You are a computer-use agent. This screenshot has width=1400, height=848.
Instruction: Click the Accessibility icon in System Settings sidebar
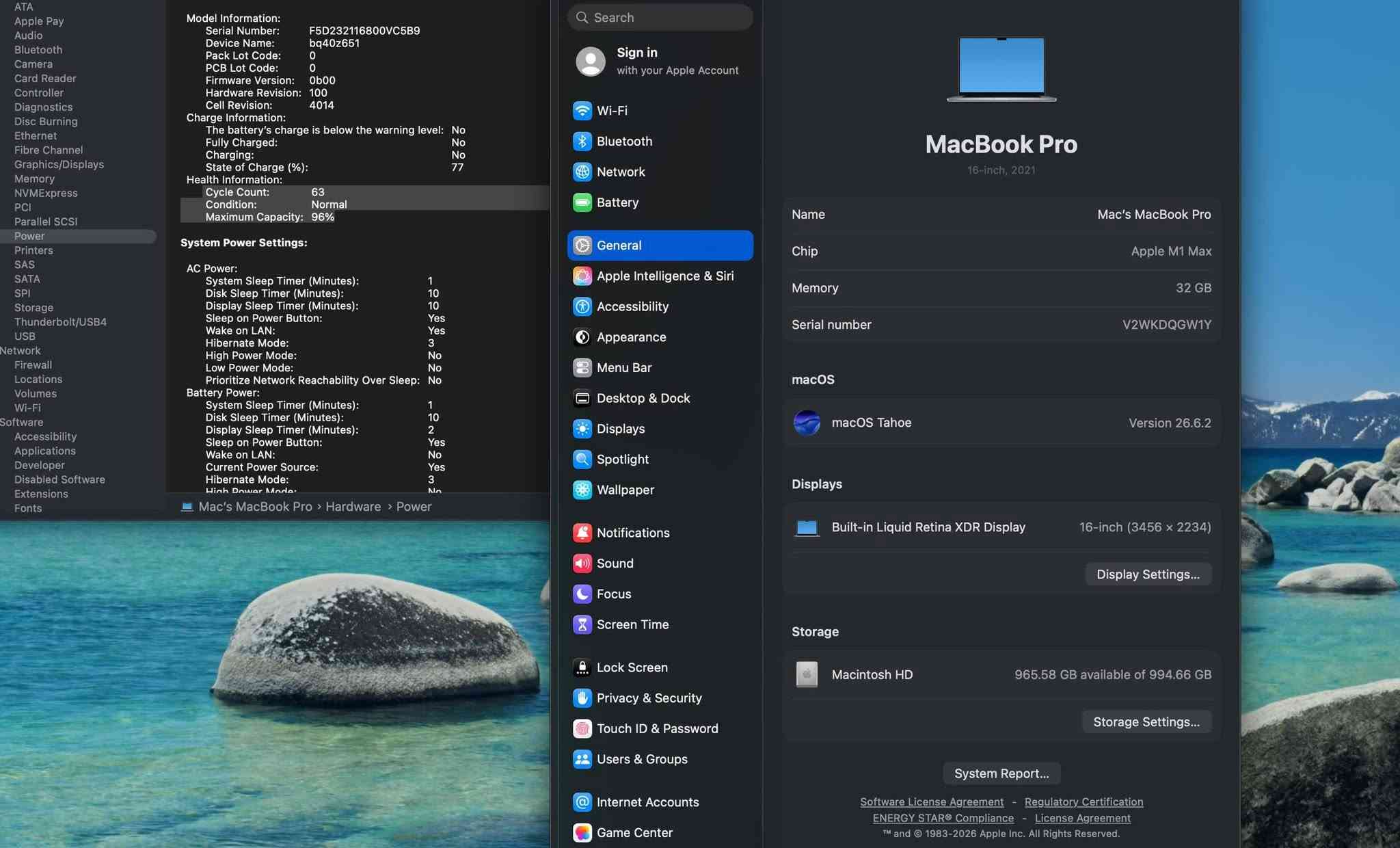coord(582,306)
